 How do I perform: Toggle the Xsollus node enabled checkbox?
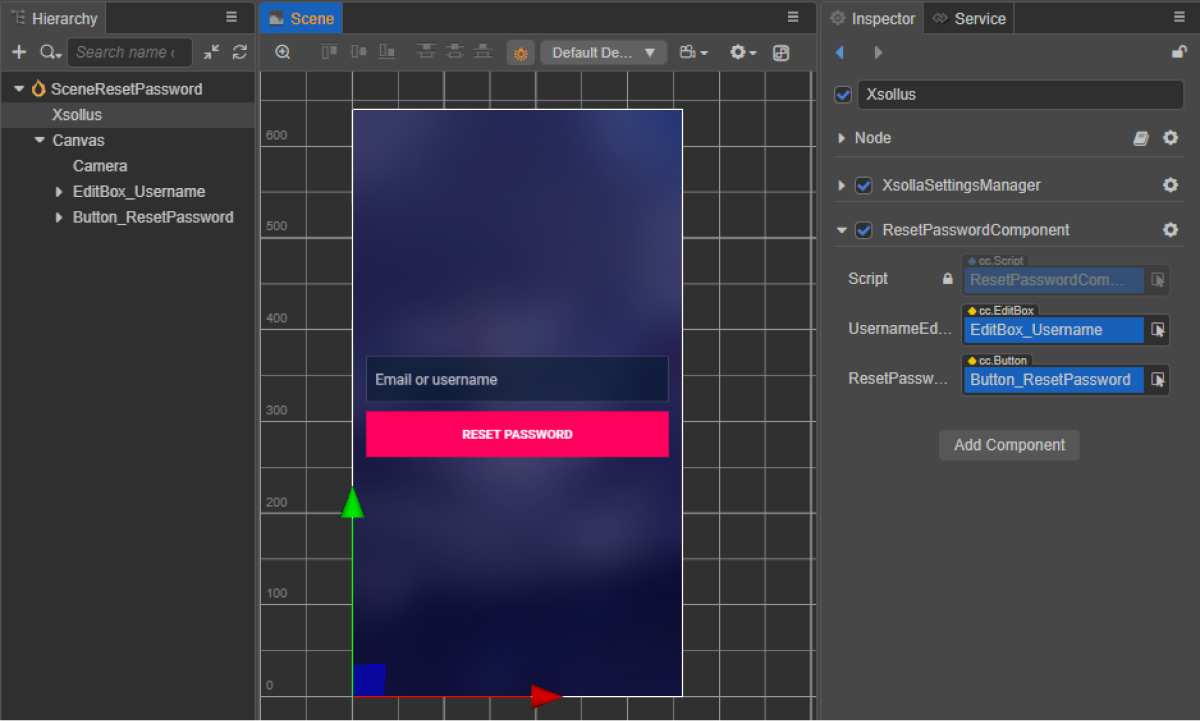point(843,95)
